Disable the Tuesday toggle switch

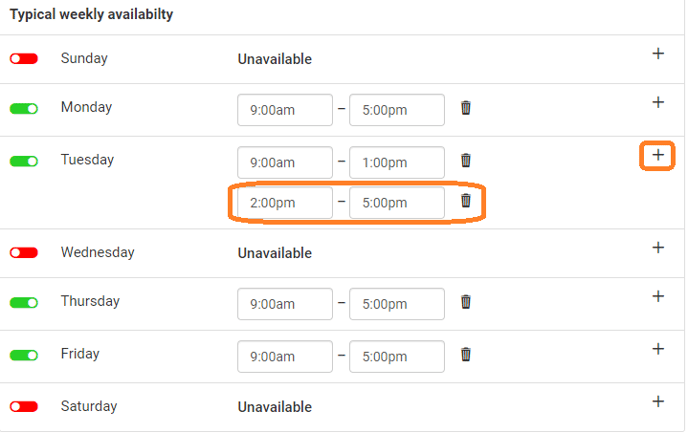(x=24, y=160)
